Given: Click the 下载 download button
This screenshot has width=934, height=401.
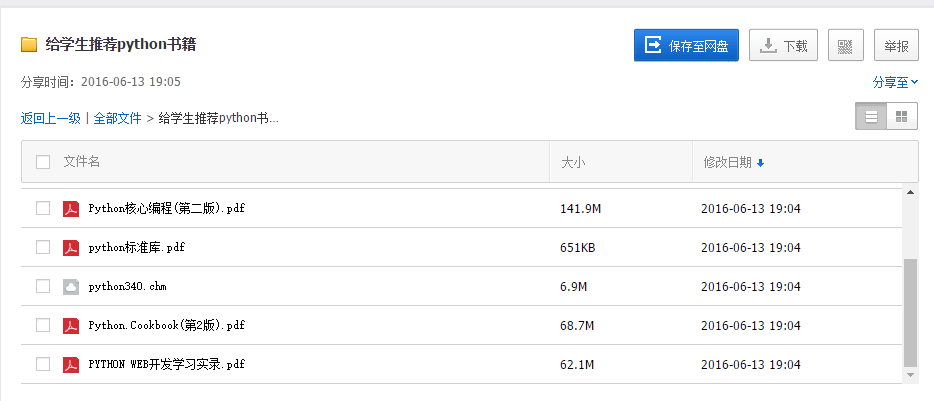Looking at the screenshot, I should pos(784,46).
